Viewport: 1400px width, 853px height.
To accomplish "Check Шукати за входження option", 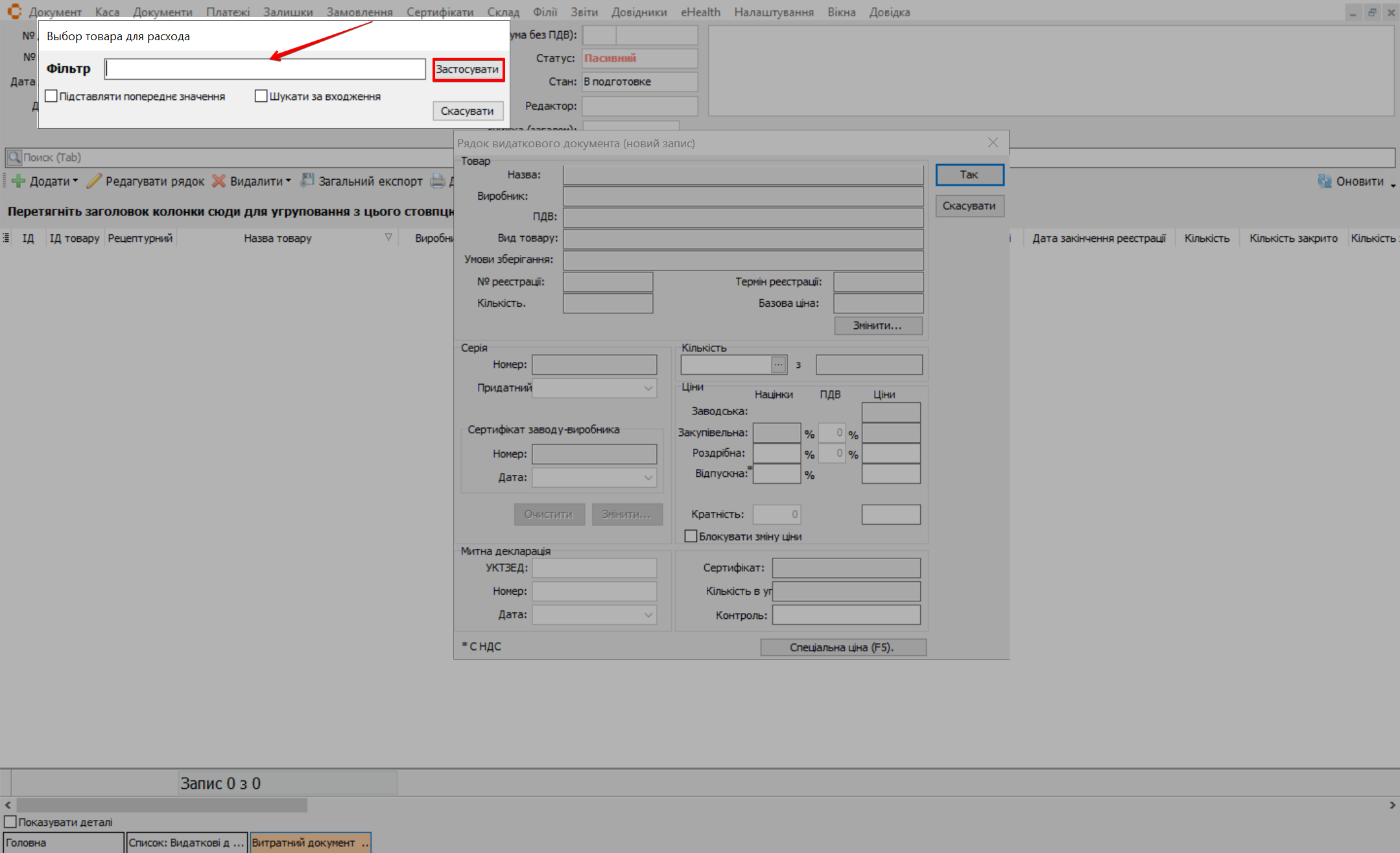I will pos(261,96).
